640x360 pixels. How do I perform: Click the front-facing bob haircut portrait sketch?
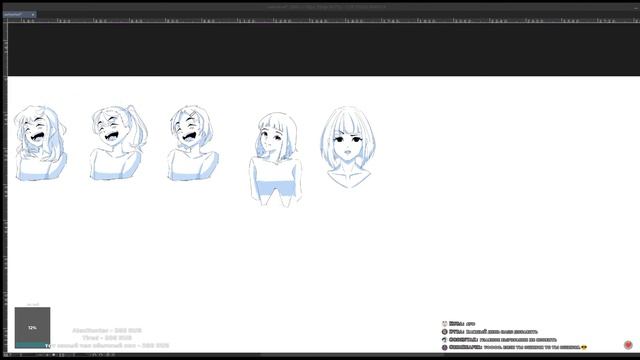348,147
